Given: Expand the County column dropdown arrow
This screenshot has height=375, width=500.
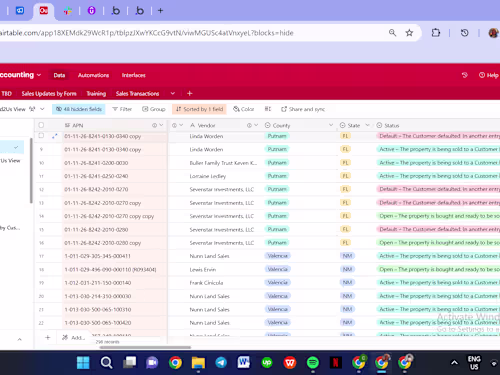Looking at the screenshot, I should pyautogui.click(x=331, y=125).
